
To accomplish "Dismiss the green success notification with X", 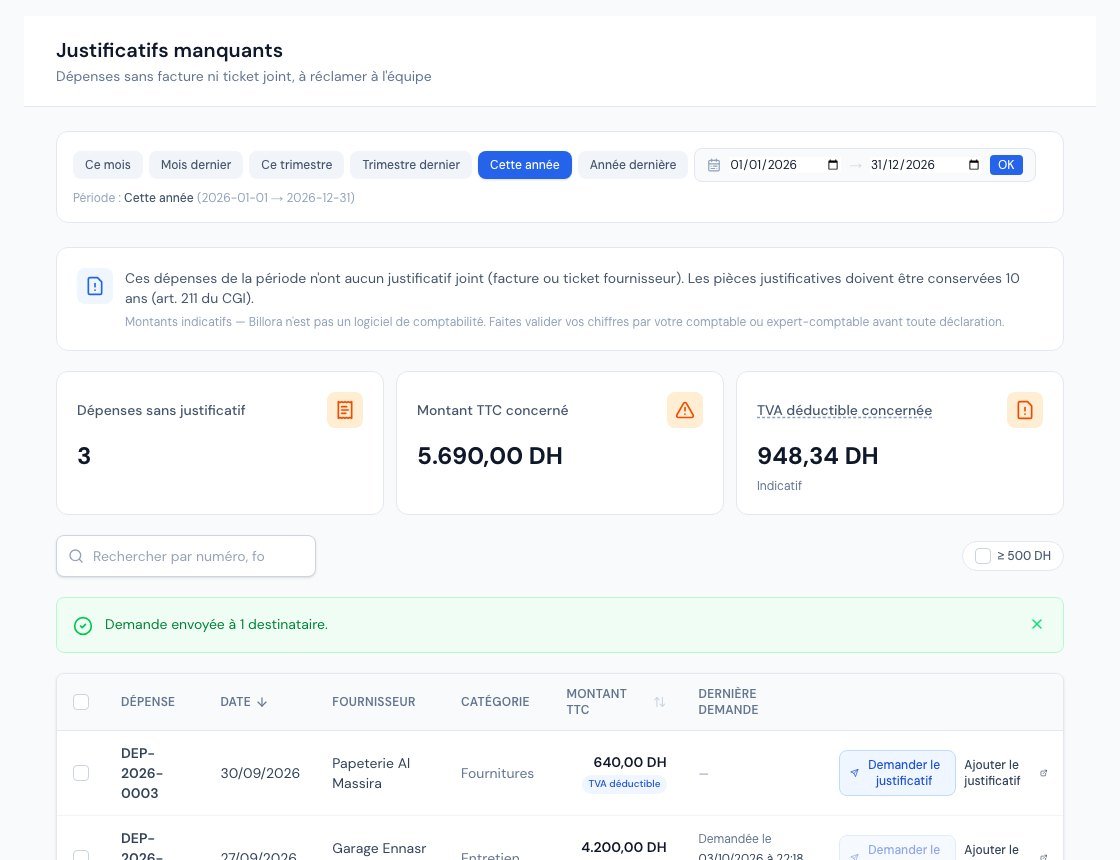I will click(1037, 624).
